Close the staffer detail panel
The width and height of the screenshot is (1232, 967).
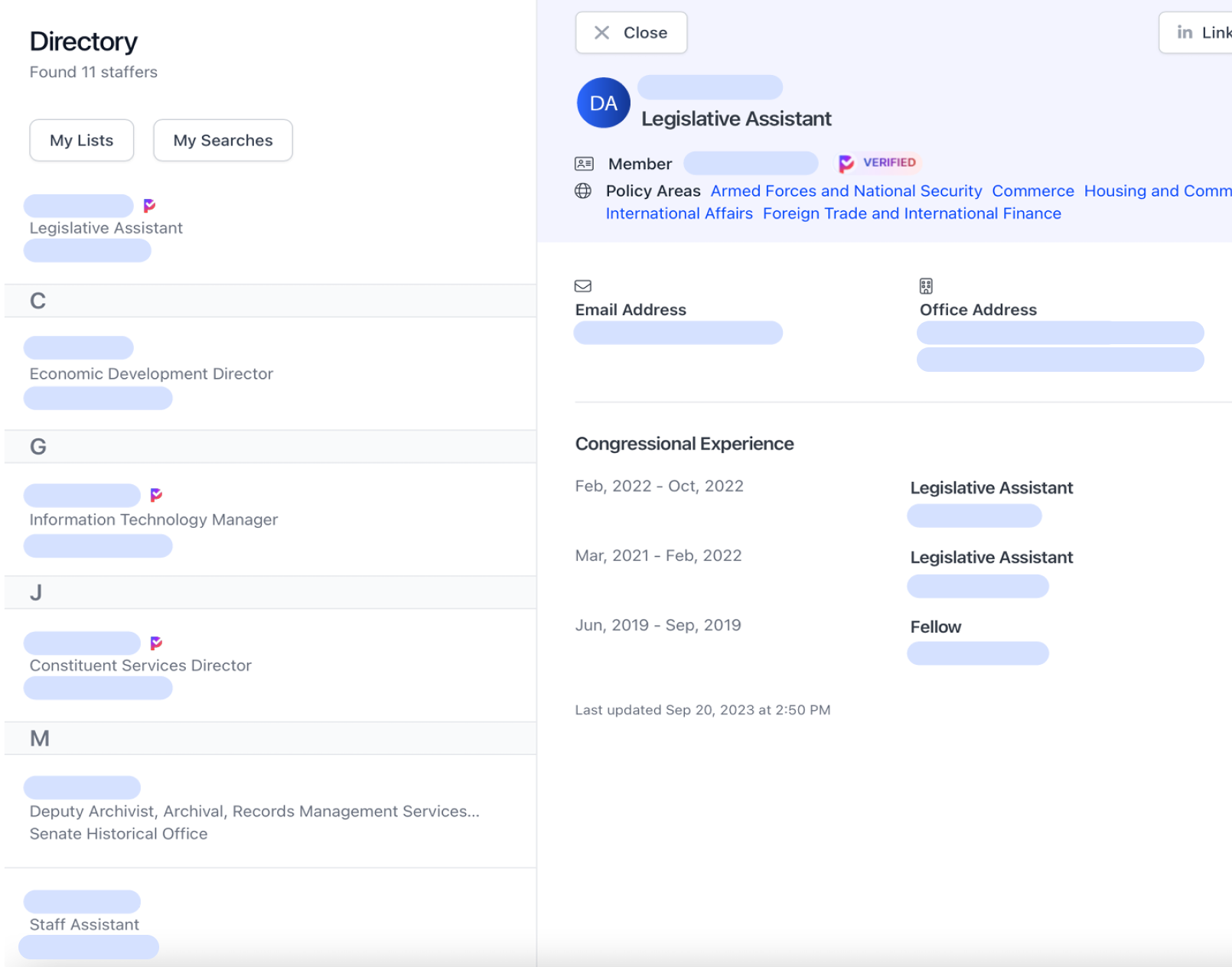pos(631,33)
